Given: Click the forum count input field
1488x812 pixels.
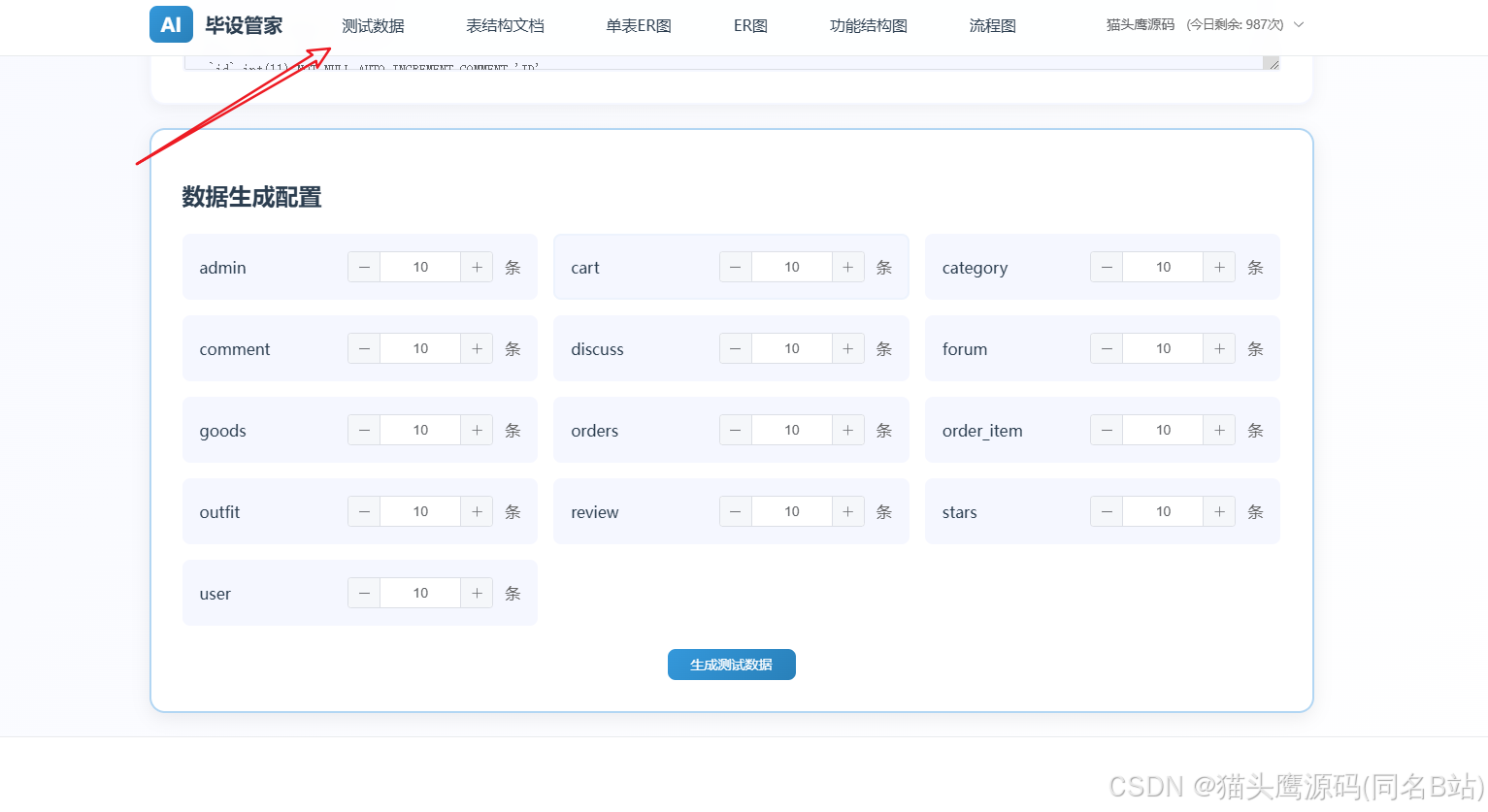Looking at the screenshot, I should pyautogui.click(x=1163, y=348).
